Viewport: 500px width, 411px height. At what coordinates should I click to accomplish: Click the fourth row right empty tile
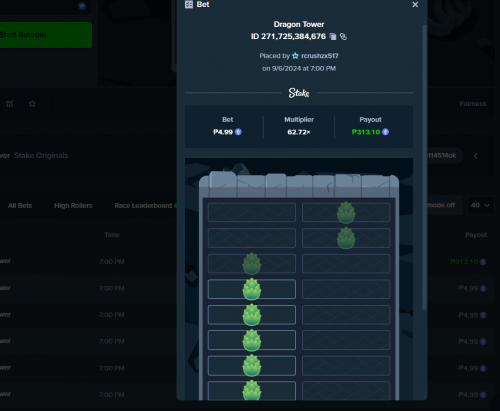pyautogui.click(x=346, y=289)
